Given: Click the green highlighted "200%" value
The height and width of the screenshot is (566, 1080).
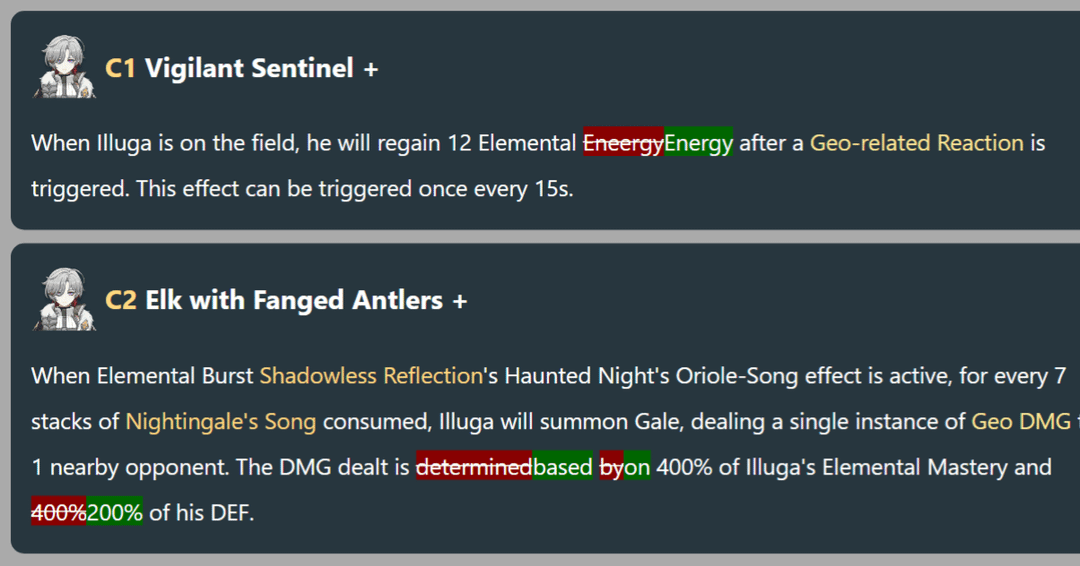Looking at the screenshot, I should pos(114,513).
